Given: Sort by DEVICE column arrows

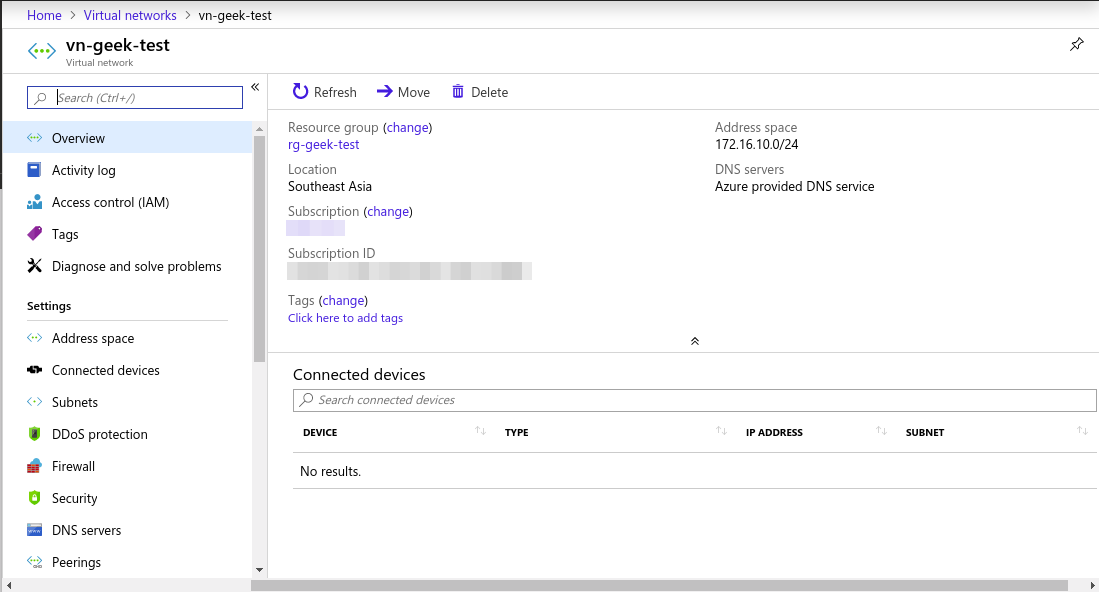Looking at the screenshot, I should pyautogui.click(x=480, y=431).
